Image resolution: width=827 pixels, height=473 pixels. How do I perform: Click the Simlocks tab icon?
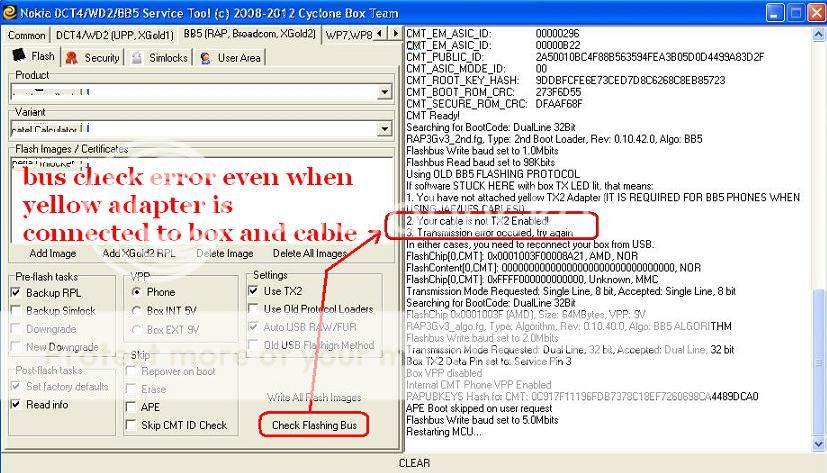point(137,57)
